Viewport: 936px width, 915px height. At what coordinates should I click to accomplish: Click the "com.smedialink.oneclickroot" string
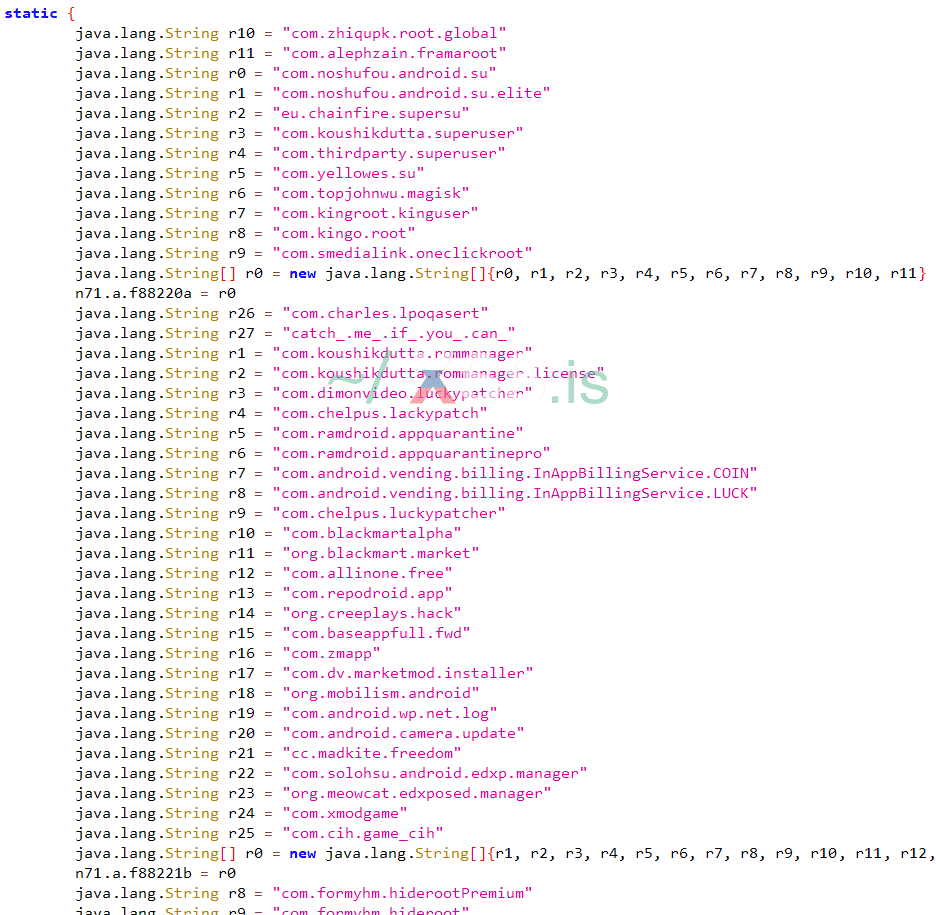pos(402,254)
